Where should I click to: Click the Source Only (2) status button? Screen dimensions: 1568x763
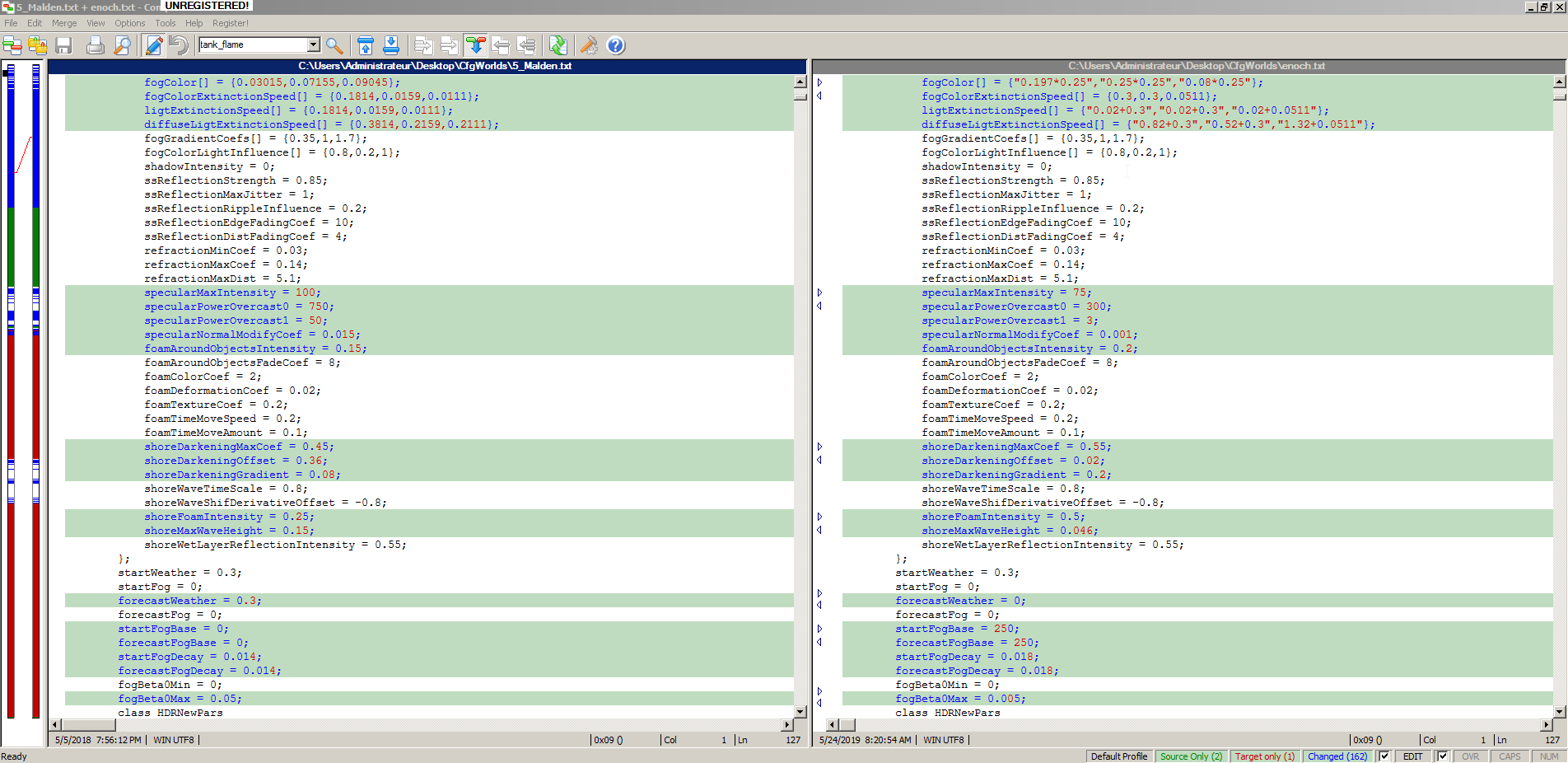[1191, 756]
